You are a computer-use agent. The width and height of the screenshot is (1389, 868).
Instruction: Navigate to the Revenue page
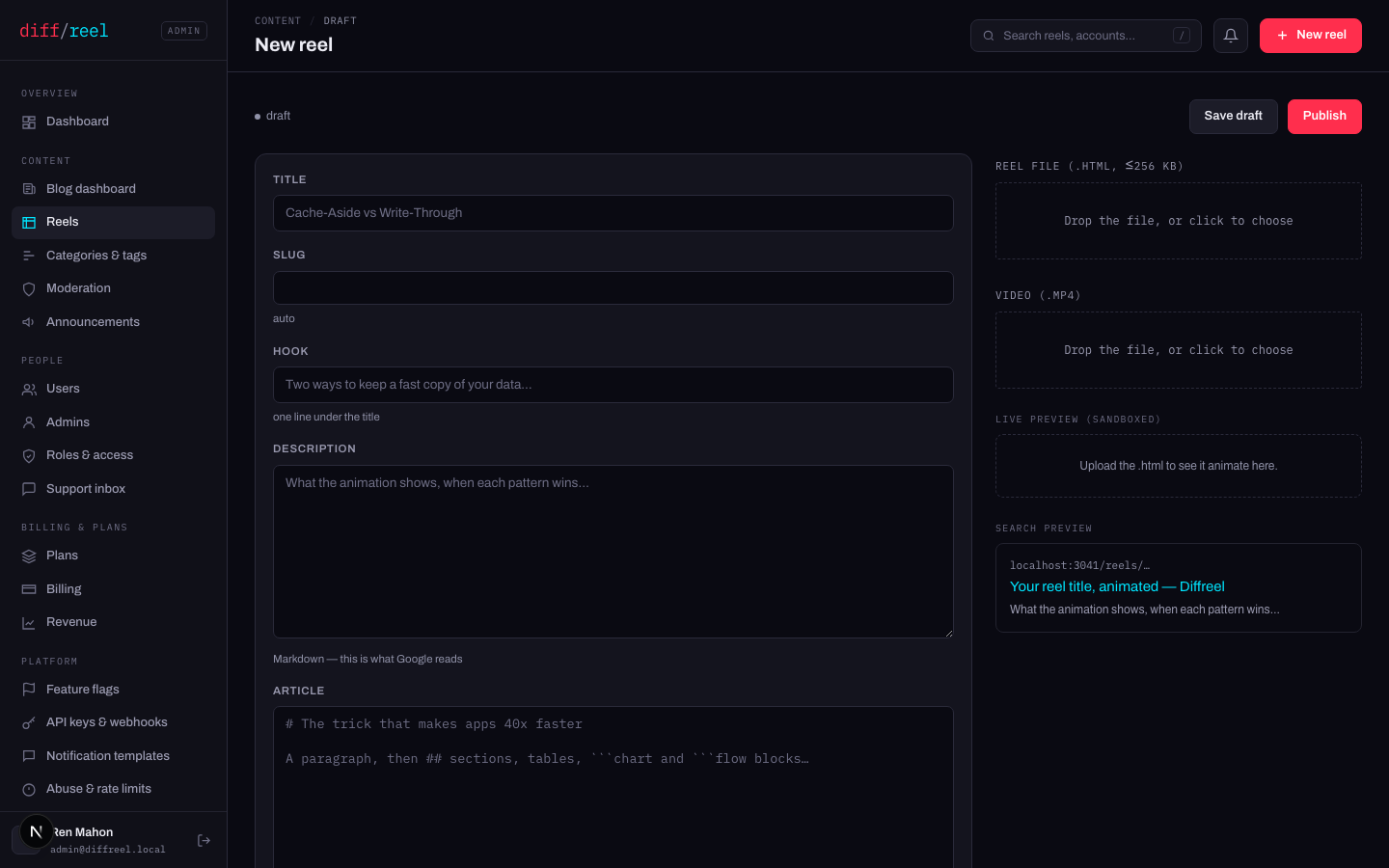[x=113, y=622]
